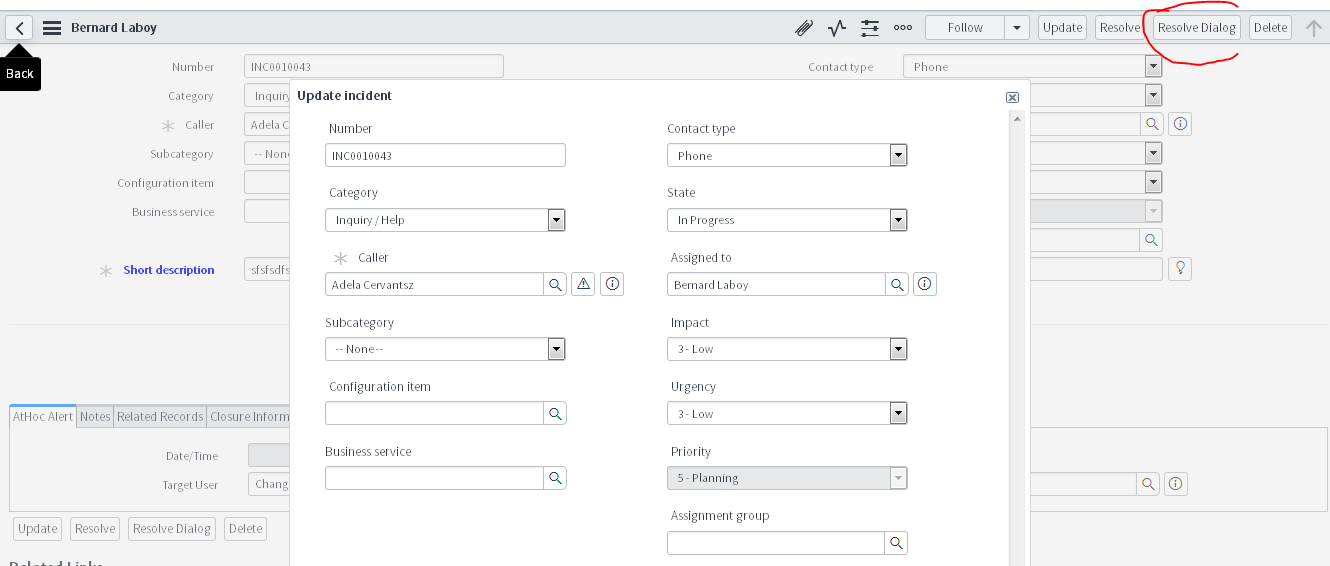Viewport: 1330px width, 566px height.
Task: Show Caller record info icon in dialog
Action: pyautogui.click(x=613, y=285)
